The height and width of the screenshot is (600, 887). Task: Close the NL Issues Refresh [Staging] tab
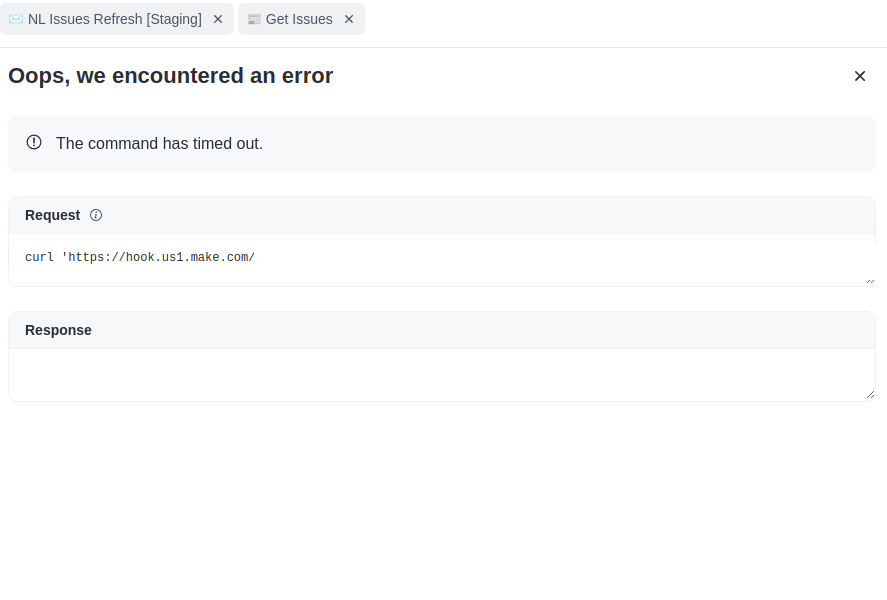pyautogui.click(x=218, y=19)
